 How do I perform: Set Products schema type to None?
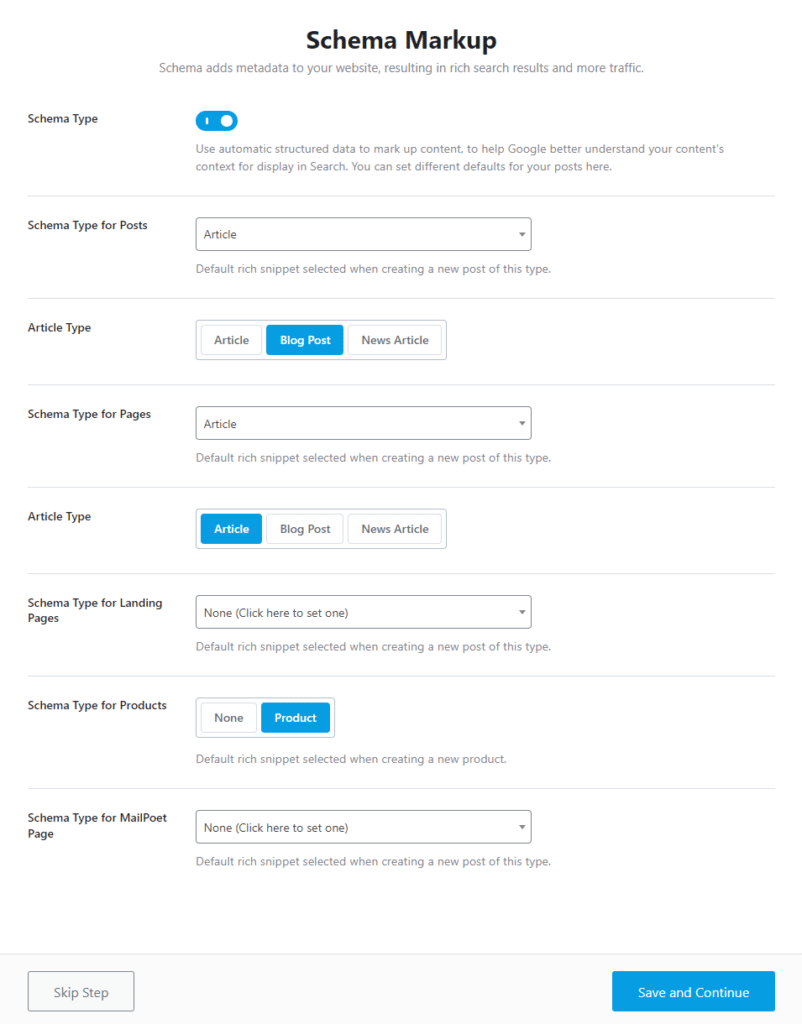click(x=229, y=718)
